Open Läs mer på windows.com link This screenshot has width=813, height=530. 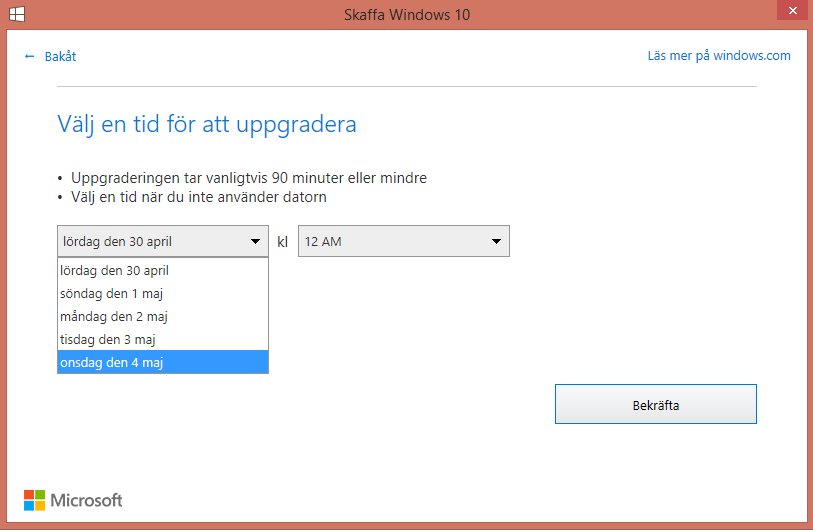coord(719,55)
